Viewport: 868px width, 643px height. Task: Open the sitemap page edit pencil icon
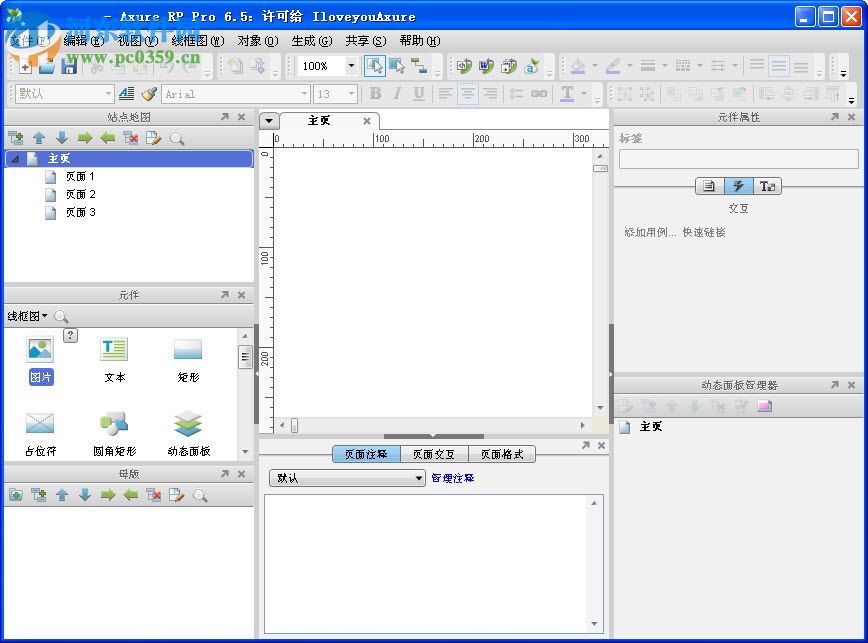click(152, 137)
